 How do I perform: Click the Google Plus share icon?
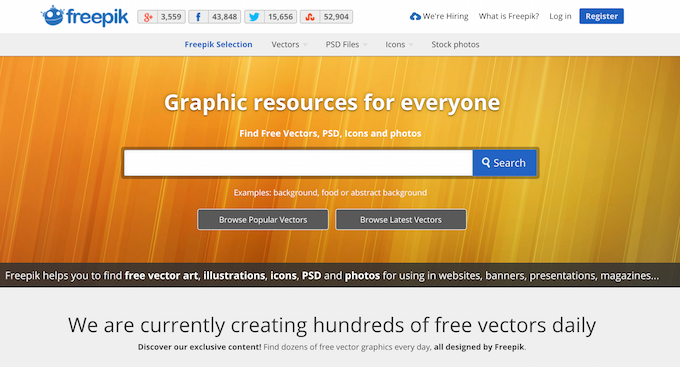coord(147,17)
